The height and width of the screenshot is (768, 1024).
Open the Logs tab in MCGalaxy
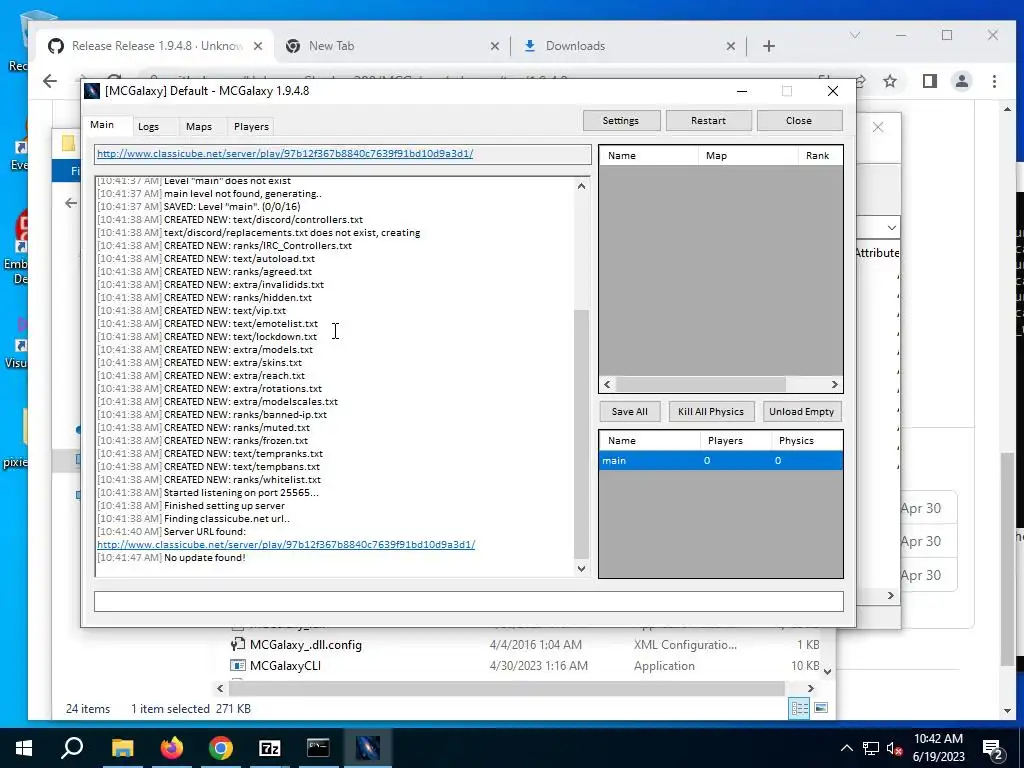click(148, 127)
